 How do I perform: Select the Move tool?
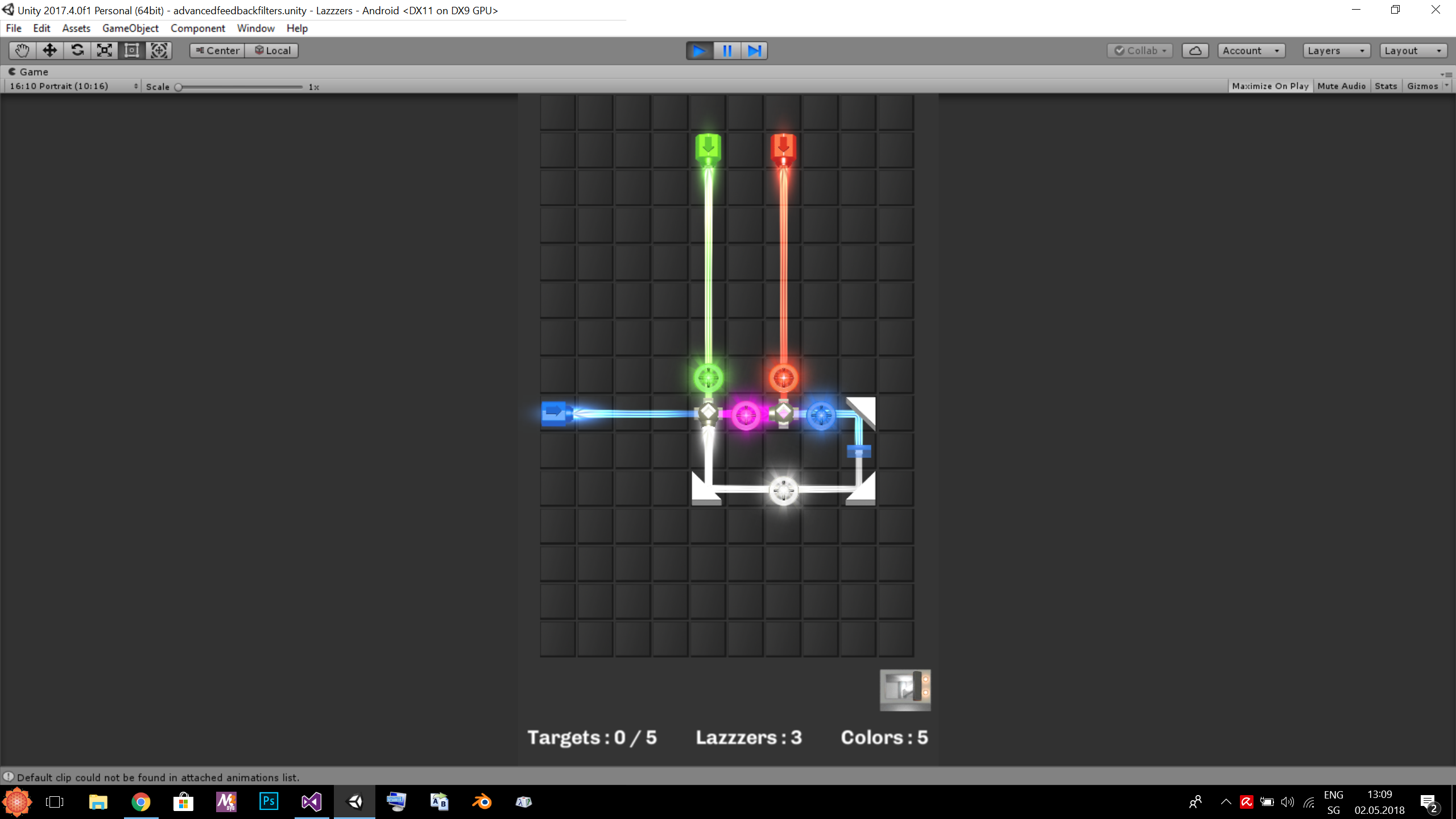pos(49,51)
